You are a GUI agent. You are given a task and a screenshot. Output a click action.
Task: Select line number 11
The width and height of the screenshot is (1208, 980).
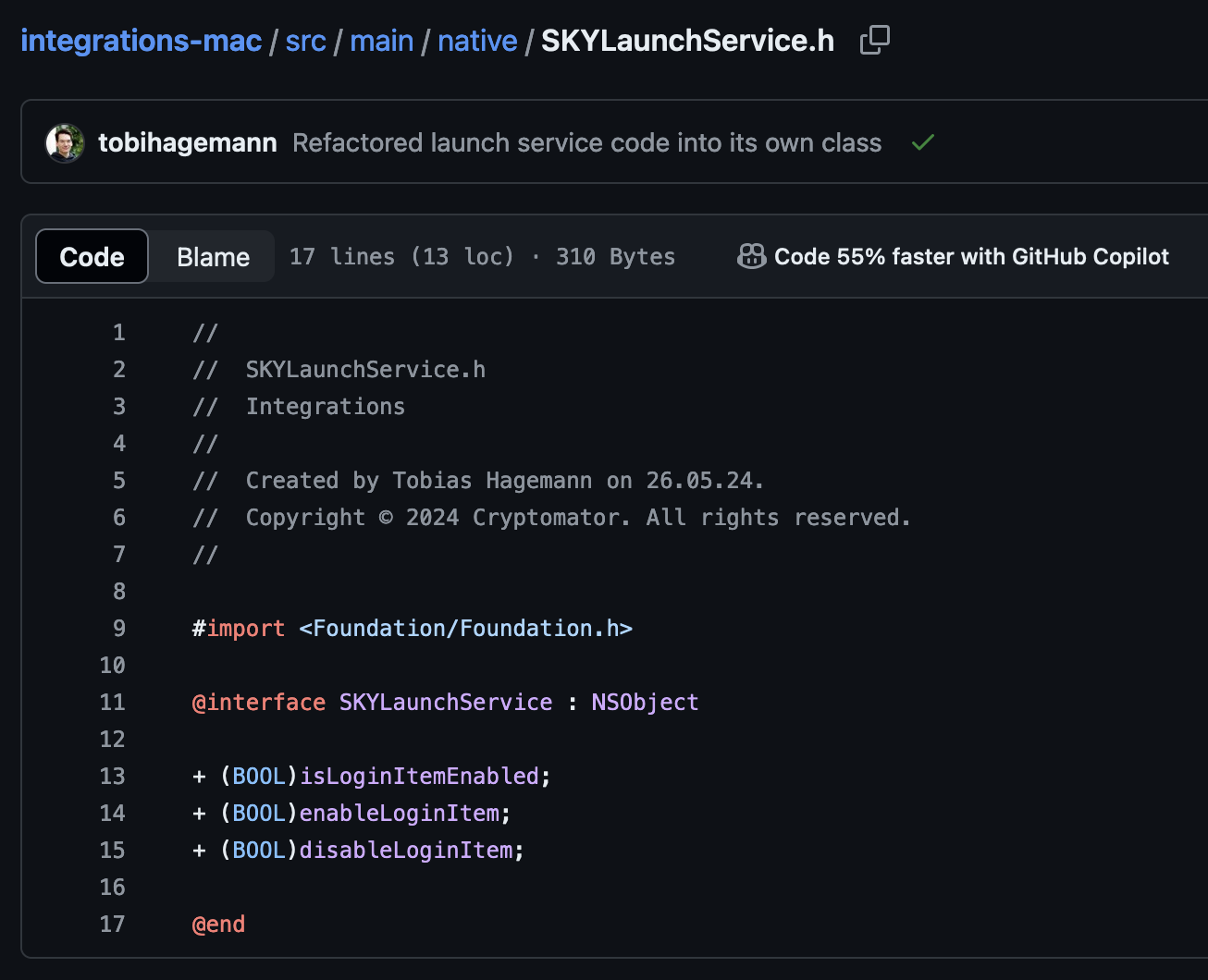click(x=112, y=702)
